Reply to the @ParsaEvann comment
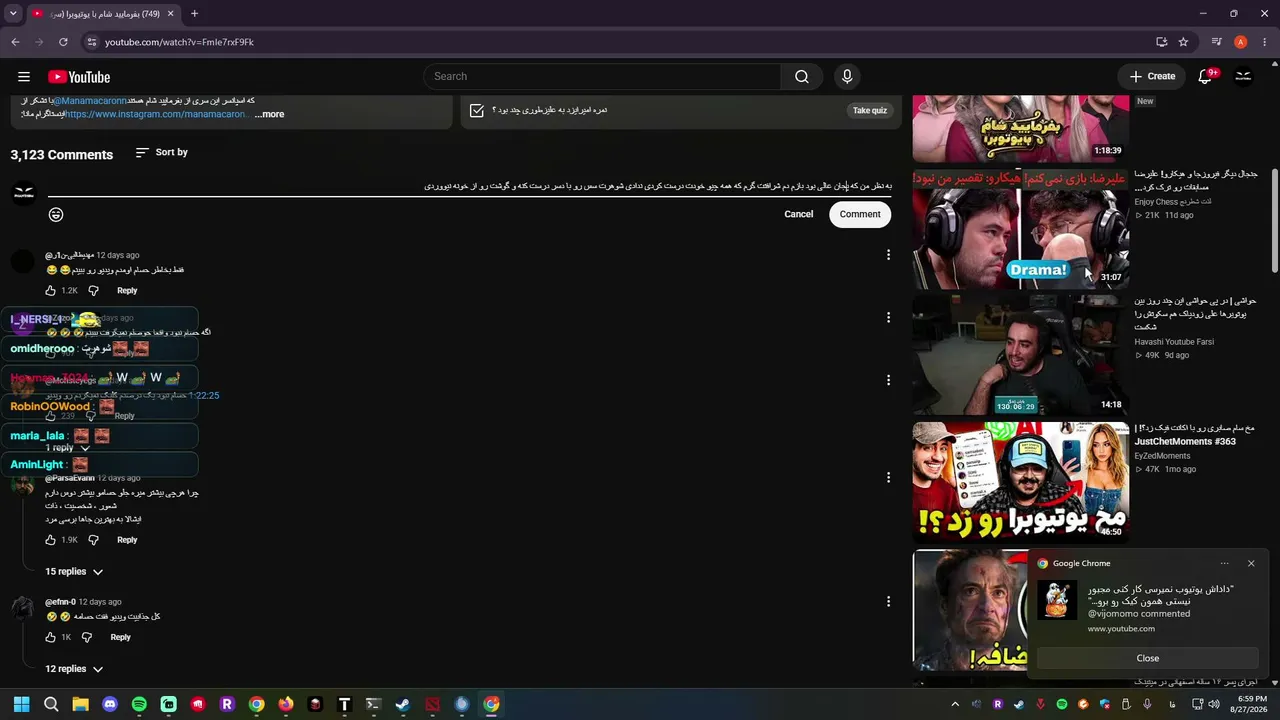 tap(127, 540)
